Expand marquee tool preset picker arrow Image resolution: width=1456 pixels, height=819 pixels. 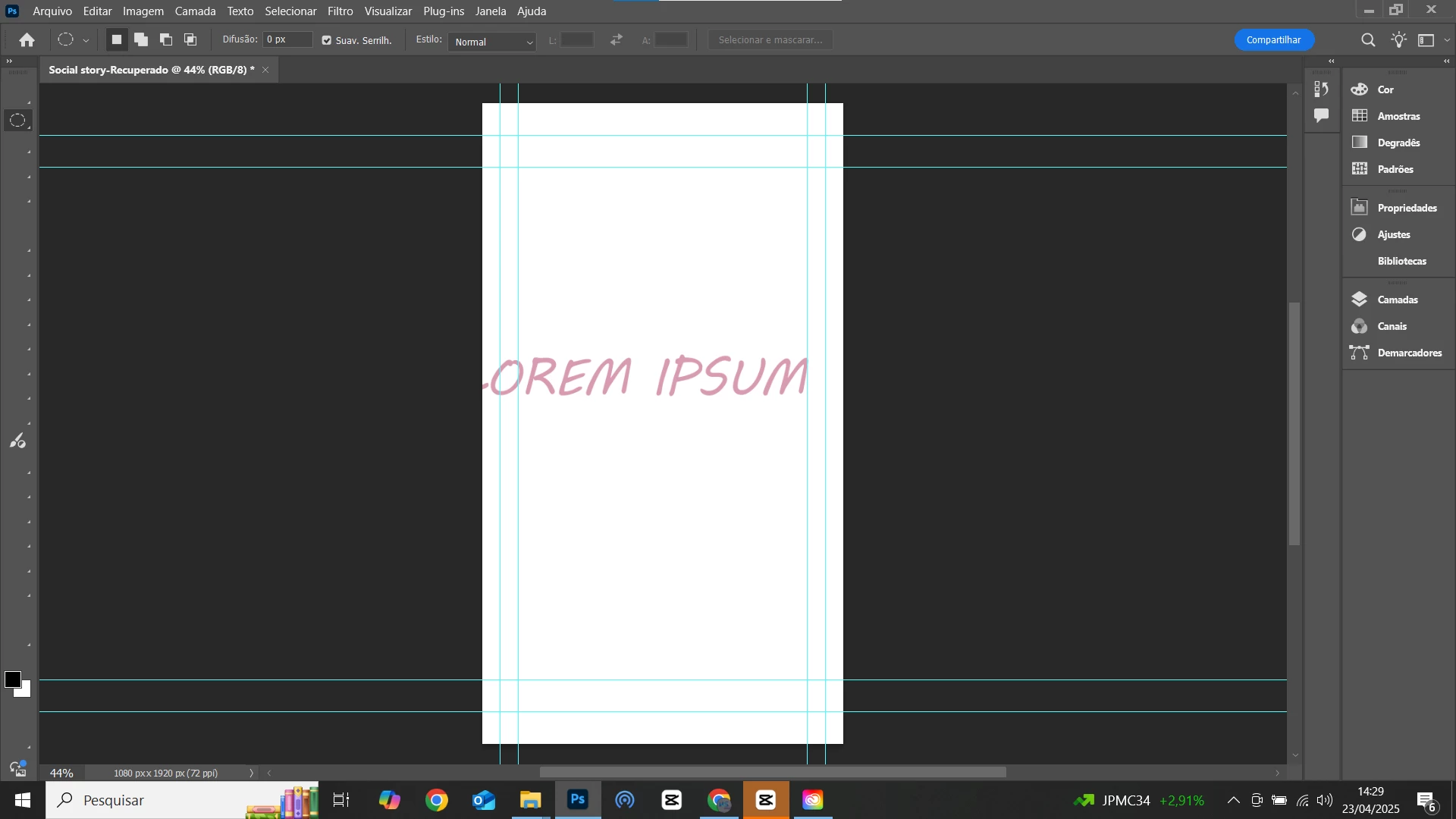pos(86,41)
